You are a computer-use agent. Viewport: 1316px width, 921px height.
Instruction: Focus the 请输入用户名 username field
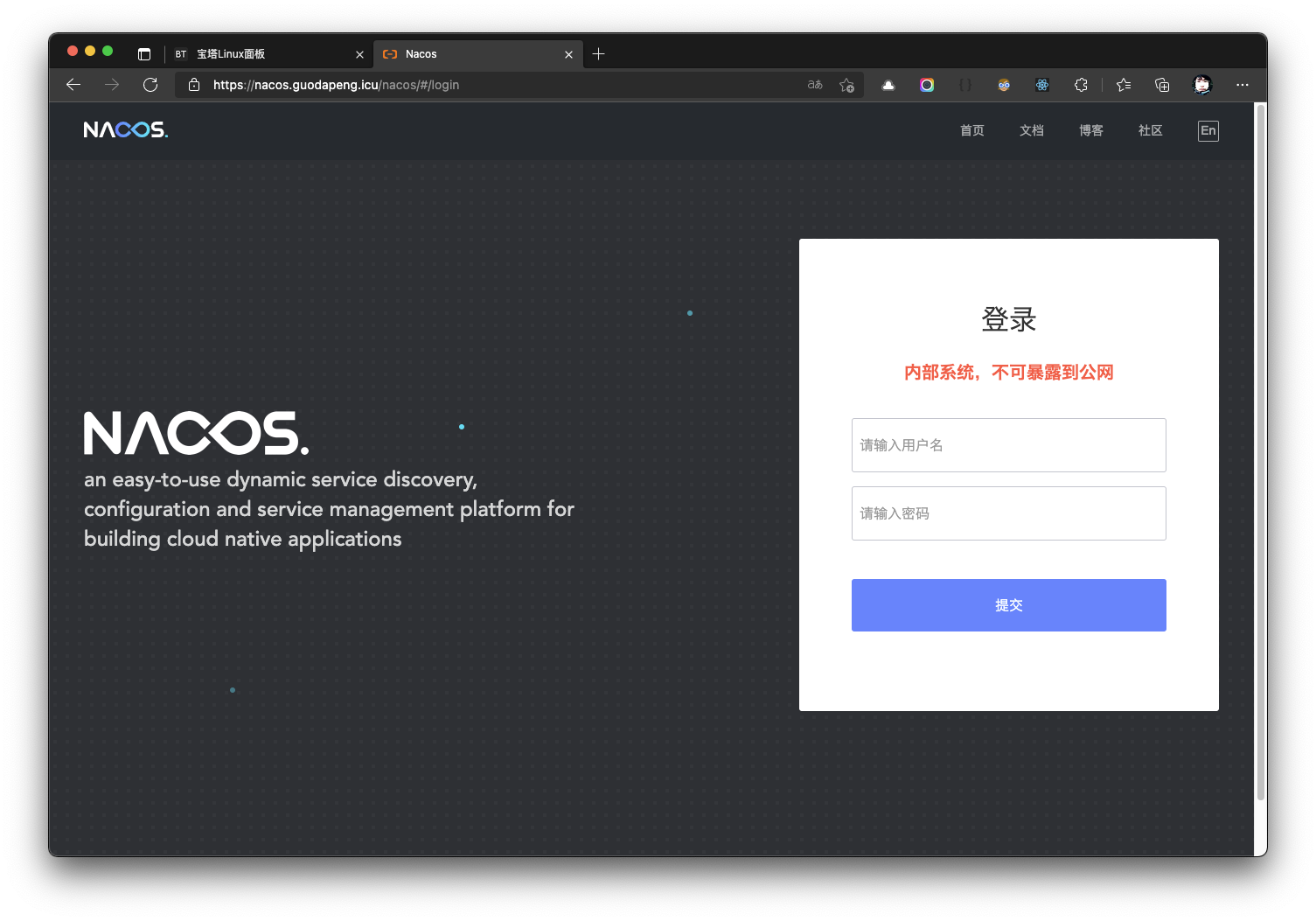click(x=1008, y=445)
